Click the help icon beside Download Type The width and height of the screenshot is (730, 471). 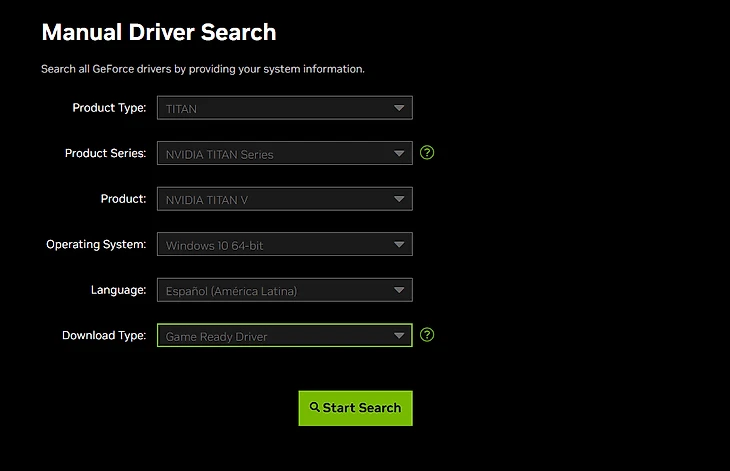(x=427, y=335)
